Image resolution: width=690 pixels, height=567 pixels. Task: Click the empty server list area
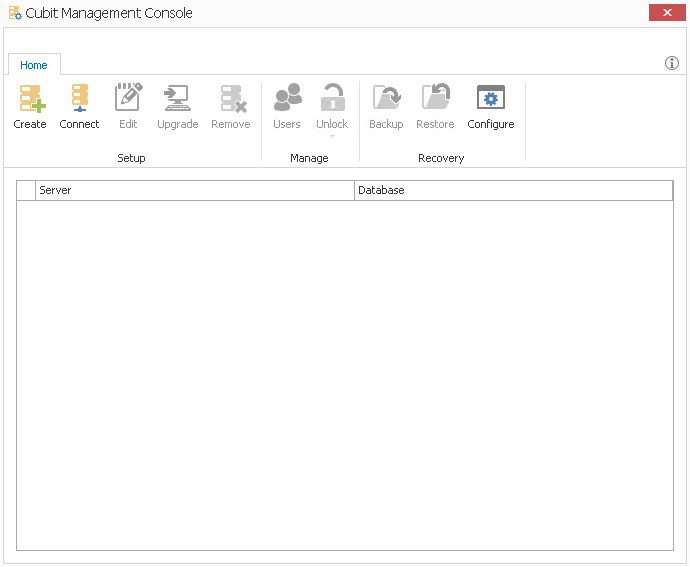tap(345, 375)
